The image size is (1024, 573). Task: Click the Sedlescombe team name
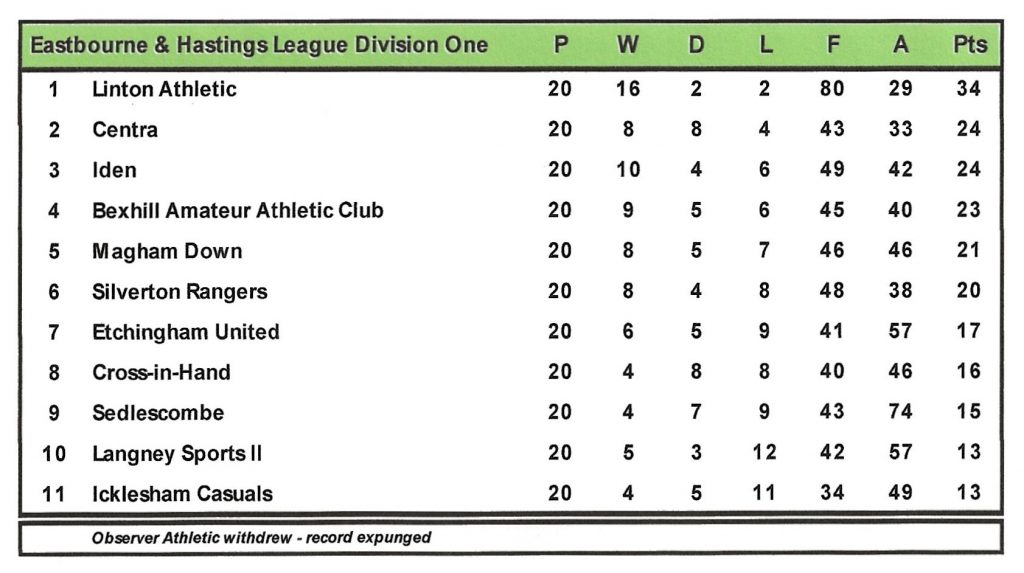click(158, 413)
